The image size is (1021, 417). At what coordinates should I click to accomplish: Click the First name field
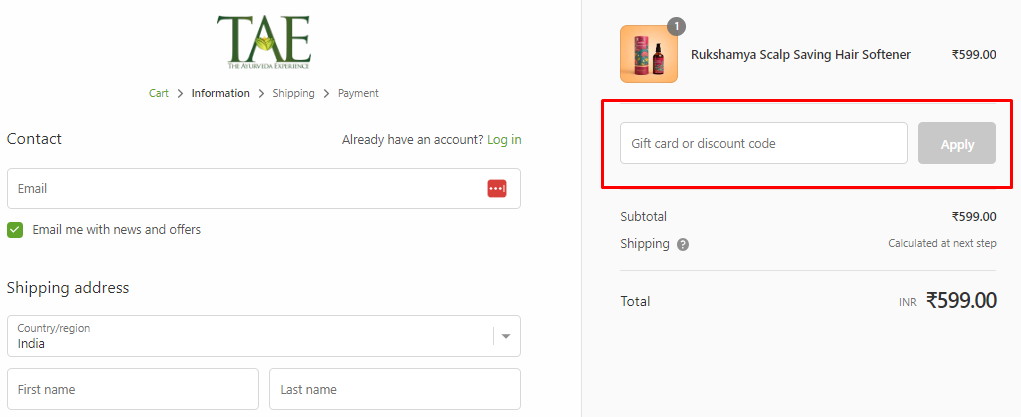click(133, 389)
